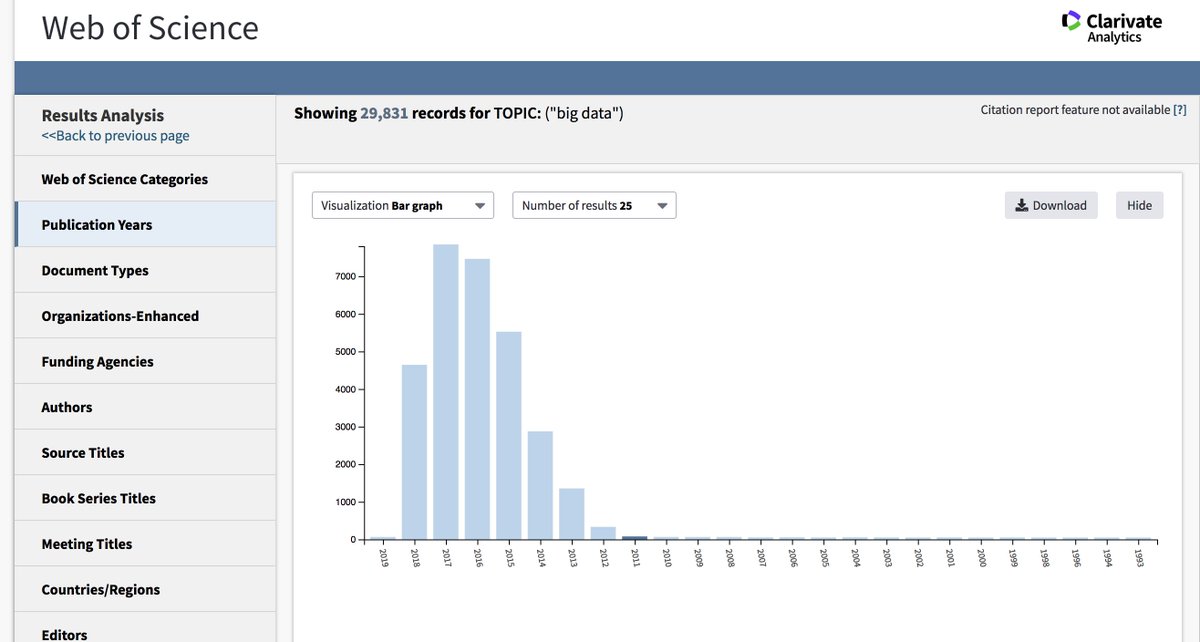The image size is (1200, 642).
Task: Click the 2014 bar in the graph
Action: tap(540, 486)
